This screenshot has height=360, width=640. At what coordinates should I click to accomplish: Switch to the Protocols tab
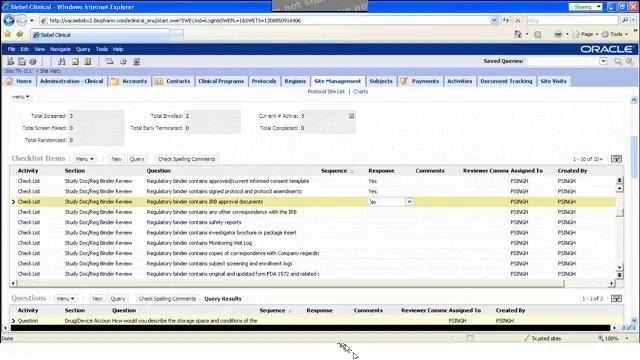coord(264,81)
